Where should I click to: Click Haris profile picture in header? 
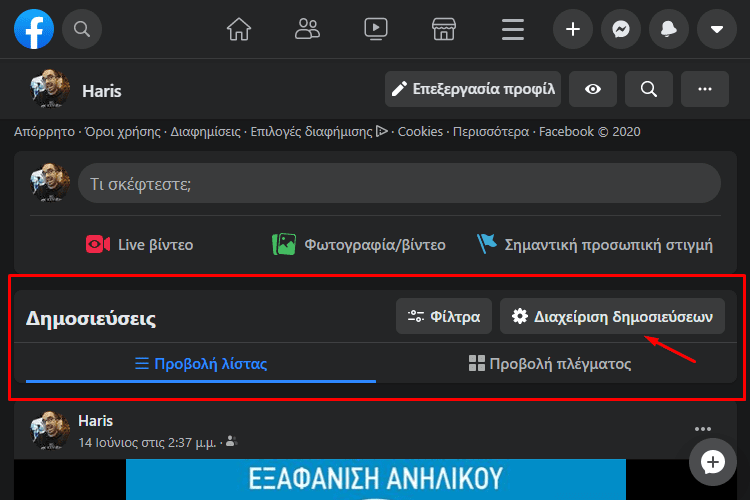50,89
